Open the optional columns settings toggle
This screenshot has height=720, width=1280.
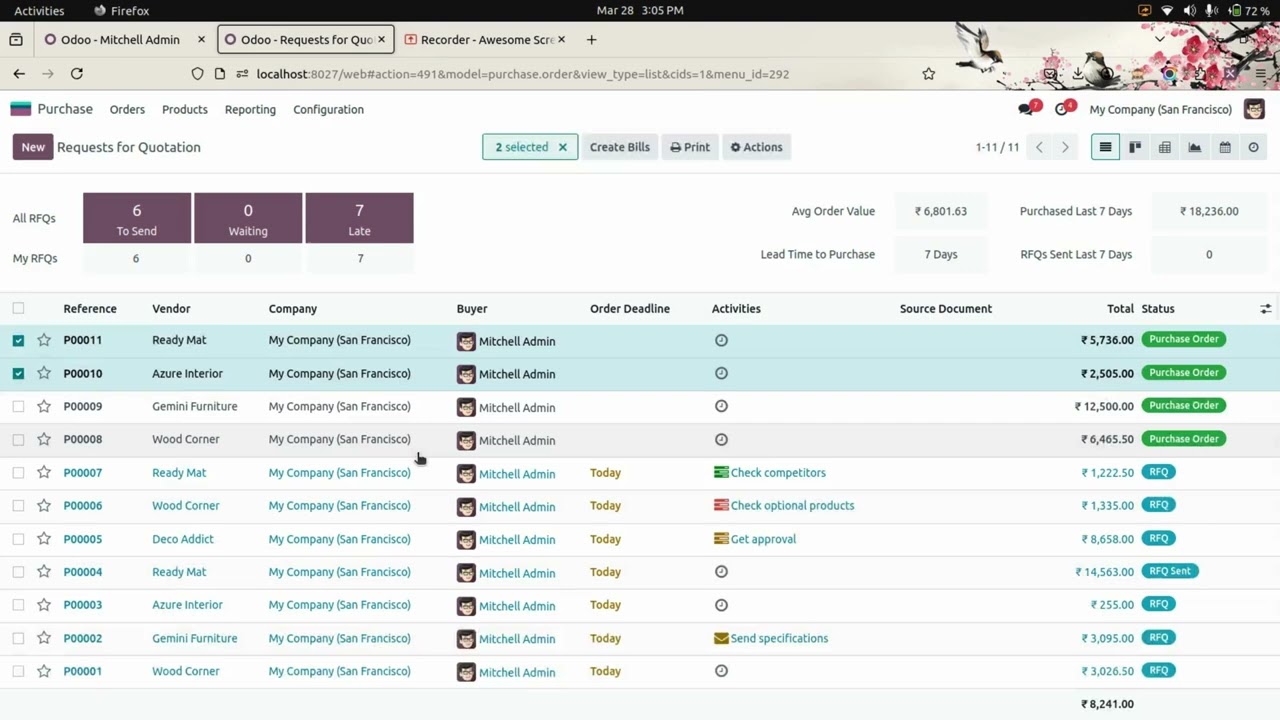coord(1265,309)
